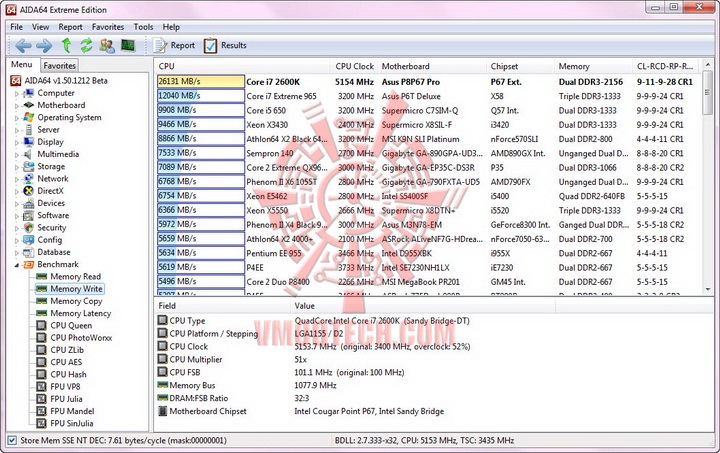Open the File menu

(x=17, y=27)
